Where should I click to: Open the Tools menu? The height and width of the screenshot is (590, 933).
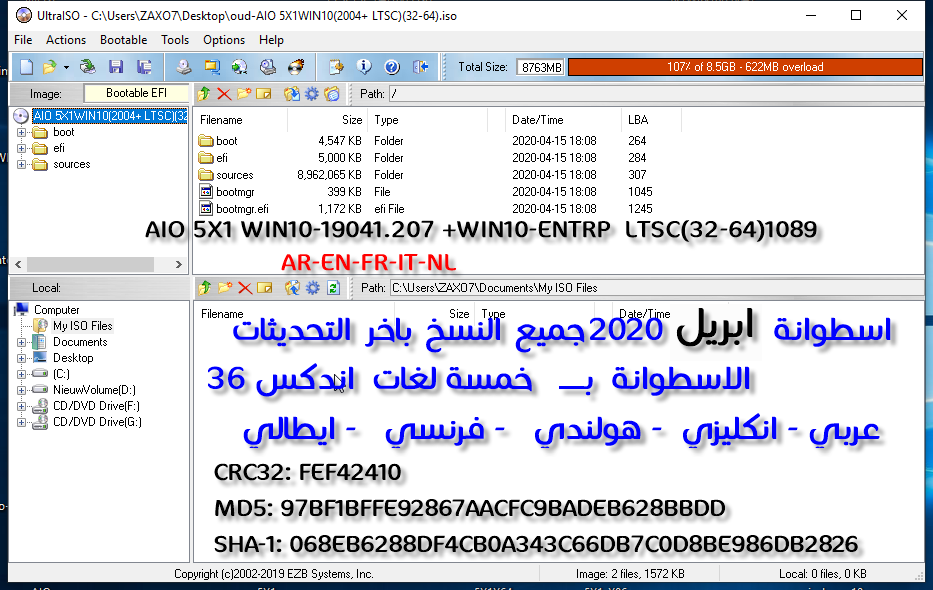(x=175, y=40)
